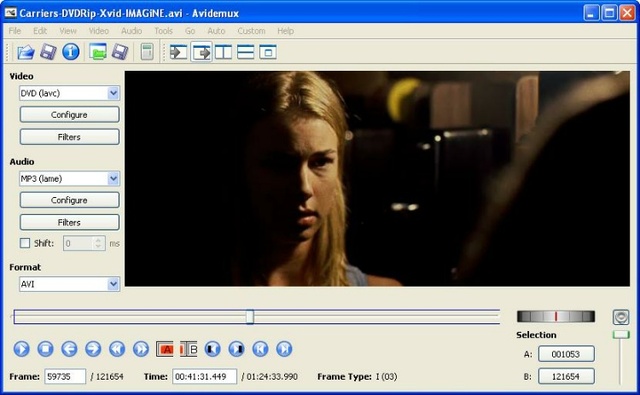Open the Audio menu
Image resolution: width=640 pixels, height=395 pixels.
[x=131, y=31]
